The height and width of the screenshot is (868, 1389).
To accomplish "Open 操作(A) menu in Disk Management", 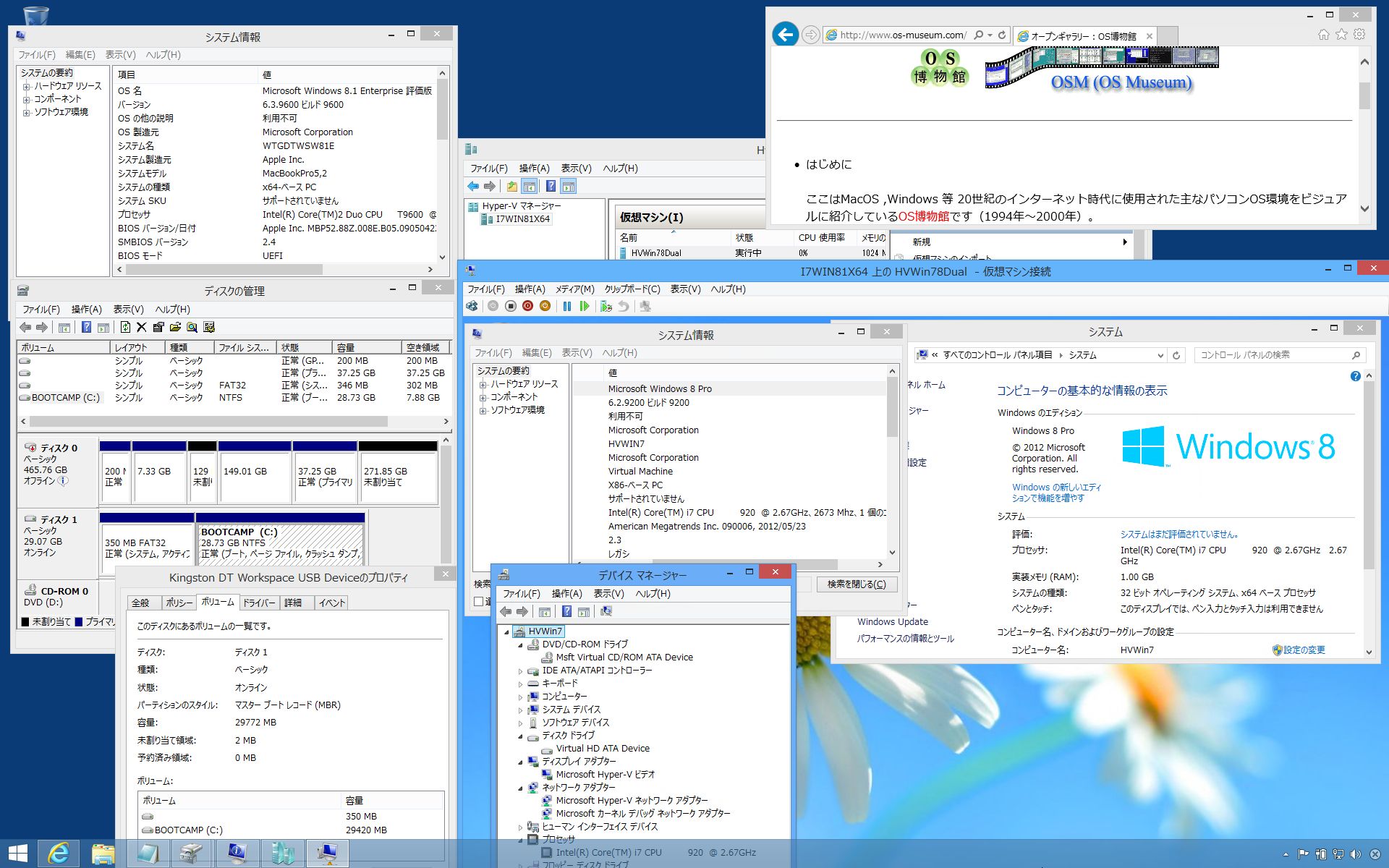I will (x=87, y=309).
